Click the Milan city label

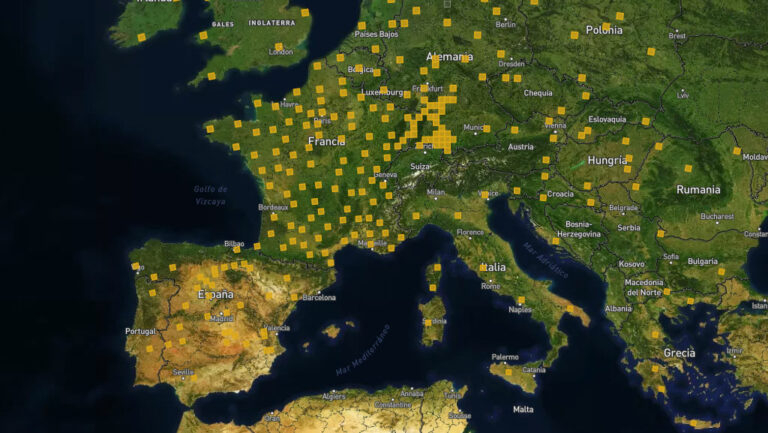pyautogui.click(x=435, y=192)
